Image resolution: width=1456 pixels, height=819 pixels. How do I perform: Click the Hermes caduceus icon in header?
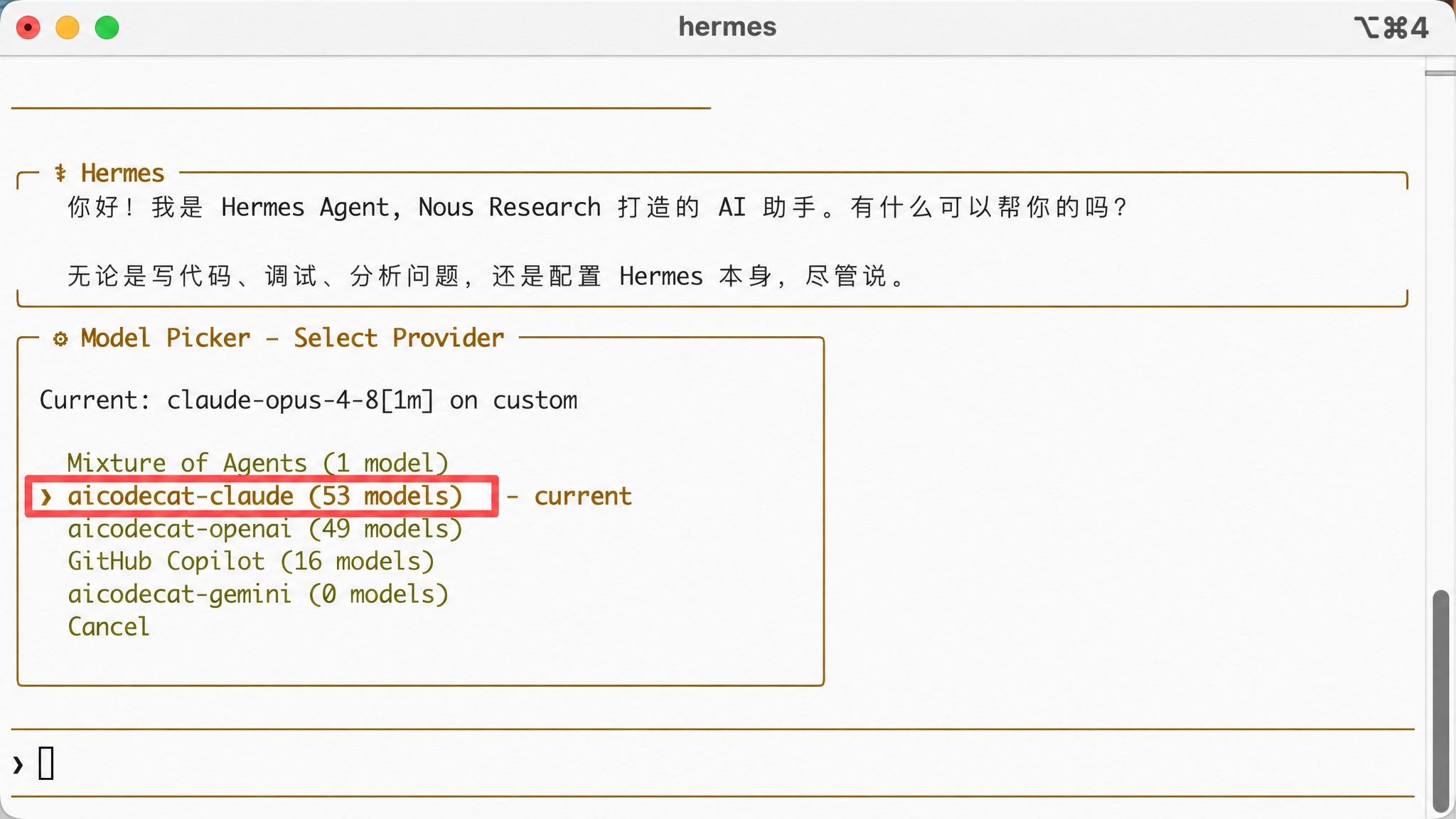(x=60, y=173)
